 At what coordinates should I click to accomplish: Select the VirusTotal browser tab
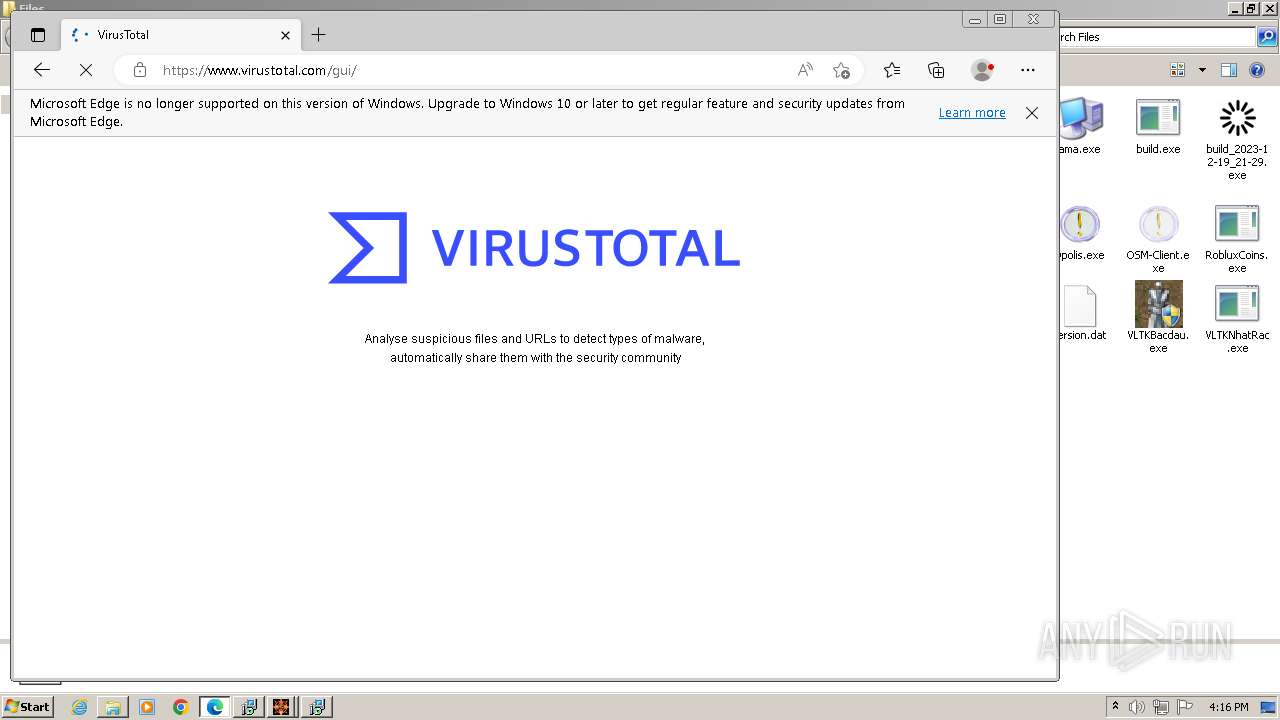180,35
